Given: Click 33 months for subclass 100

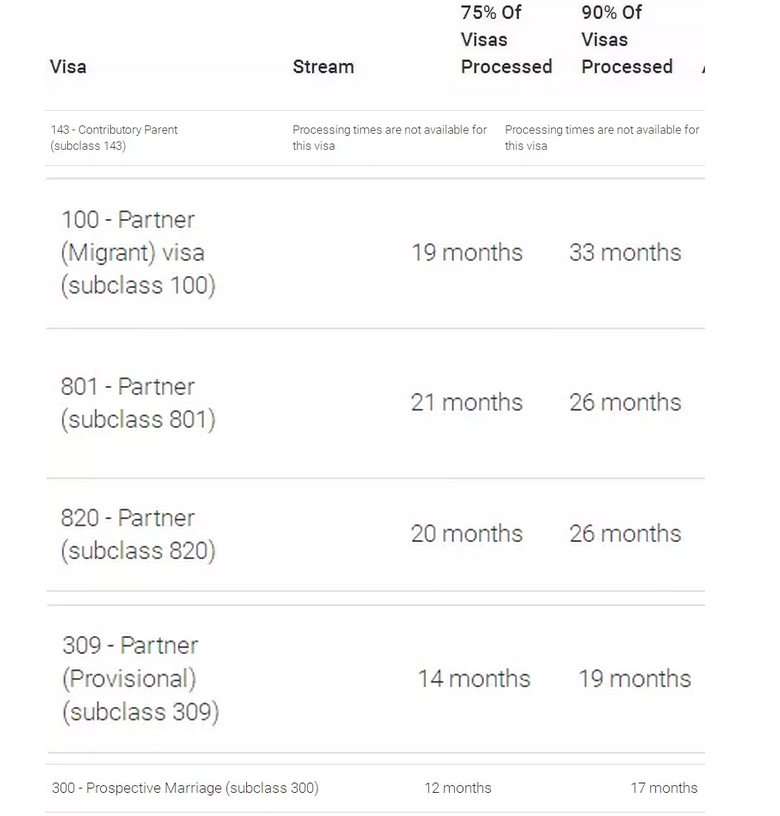Looking at the screenshot, I should [x=625, y=253].
